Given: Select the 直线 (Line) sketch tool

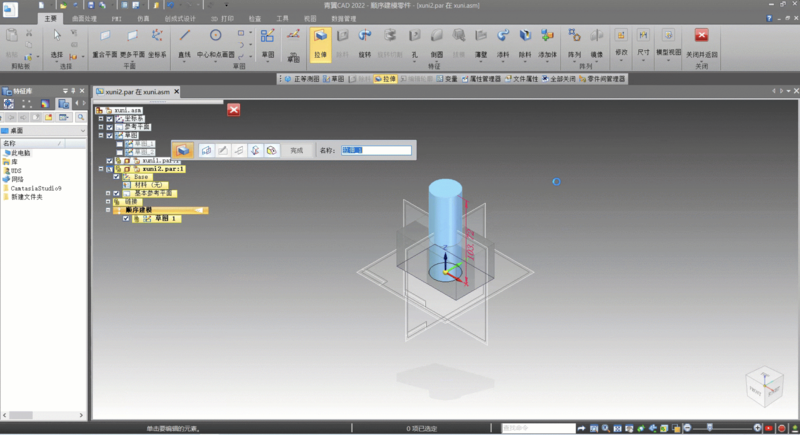Looking at the screenshot, I should [x=184, y=40].
